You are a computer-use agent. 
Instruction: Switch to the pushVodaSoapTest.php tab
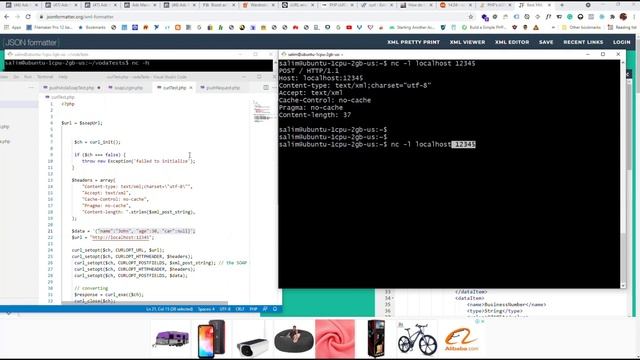pyautogui.click(x=71, y=88)
